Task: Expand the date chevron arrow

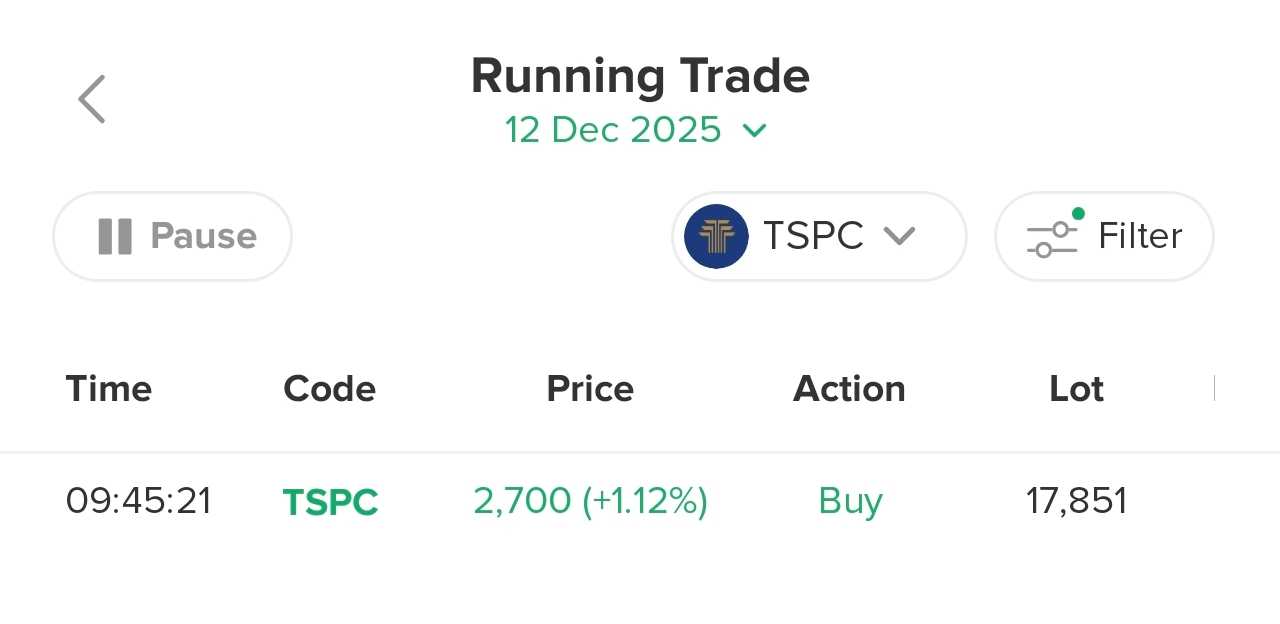Action: (755, 130)
